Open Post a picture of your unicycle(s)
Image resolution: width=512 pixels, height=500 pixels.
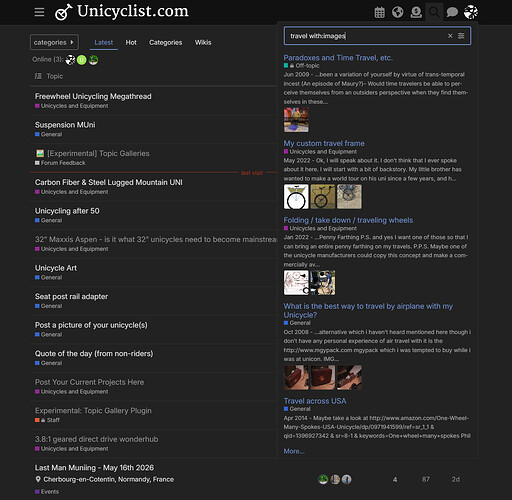(x=91, y=325)
